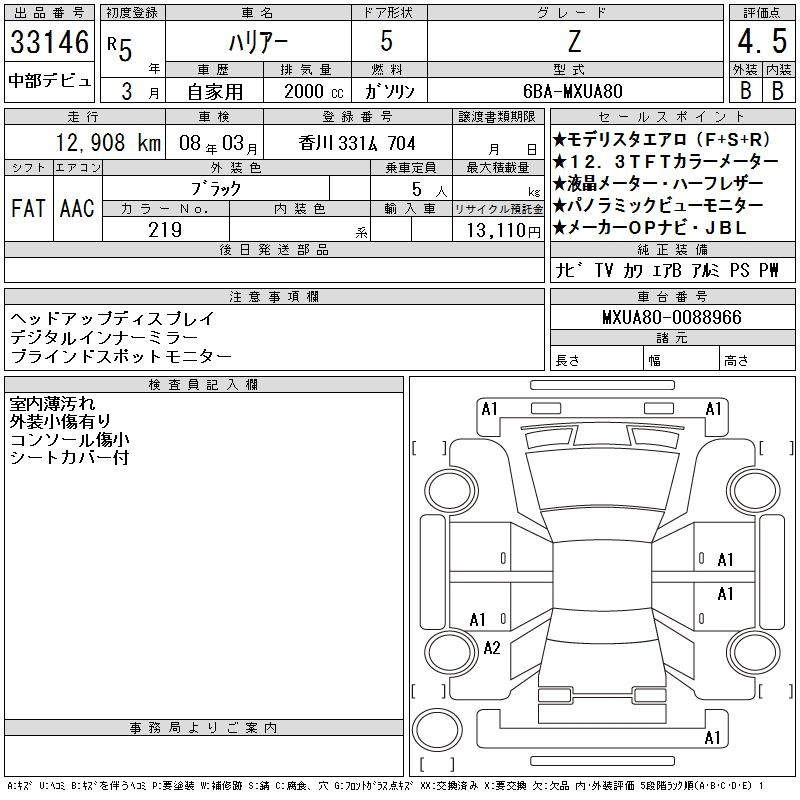Select the 自家用 history value
Viewport: 800px width, 800px height.
215,92
